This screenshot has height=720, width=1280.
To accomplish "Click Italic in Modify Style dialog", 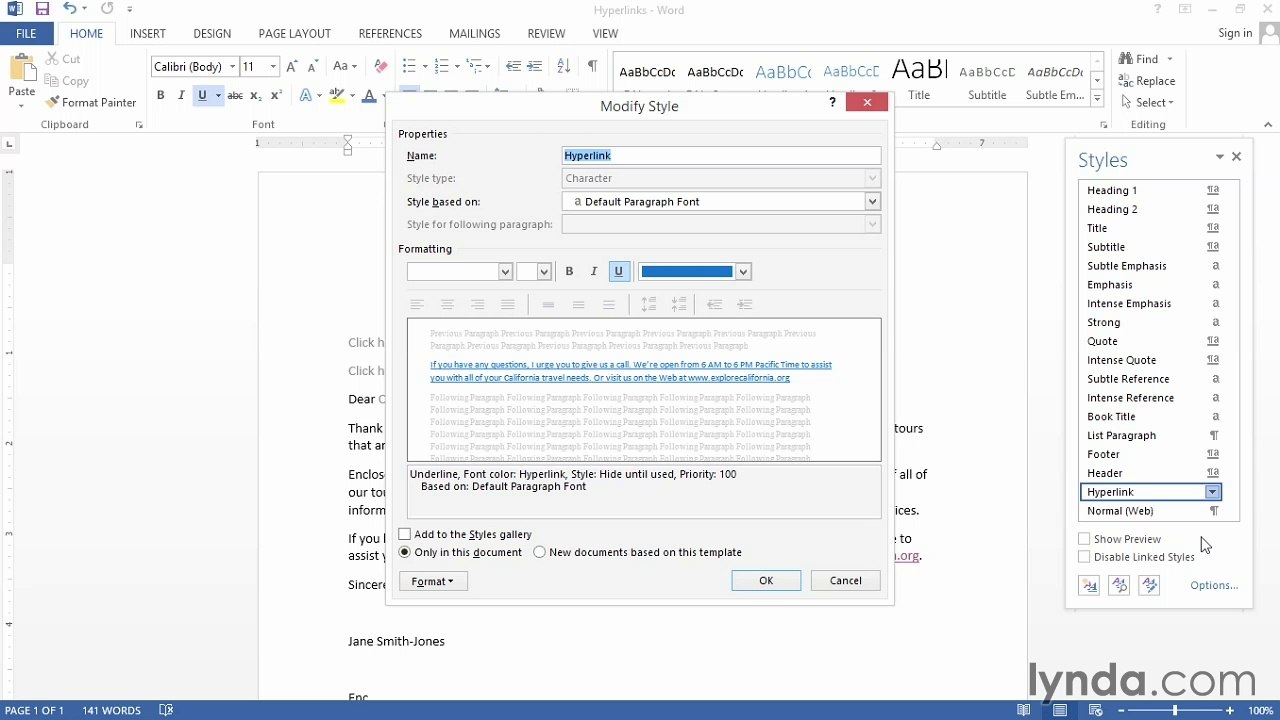I will [594, 272].
